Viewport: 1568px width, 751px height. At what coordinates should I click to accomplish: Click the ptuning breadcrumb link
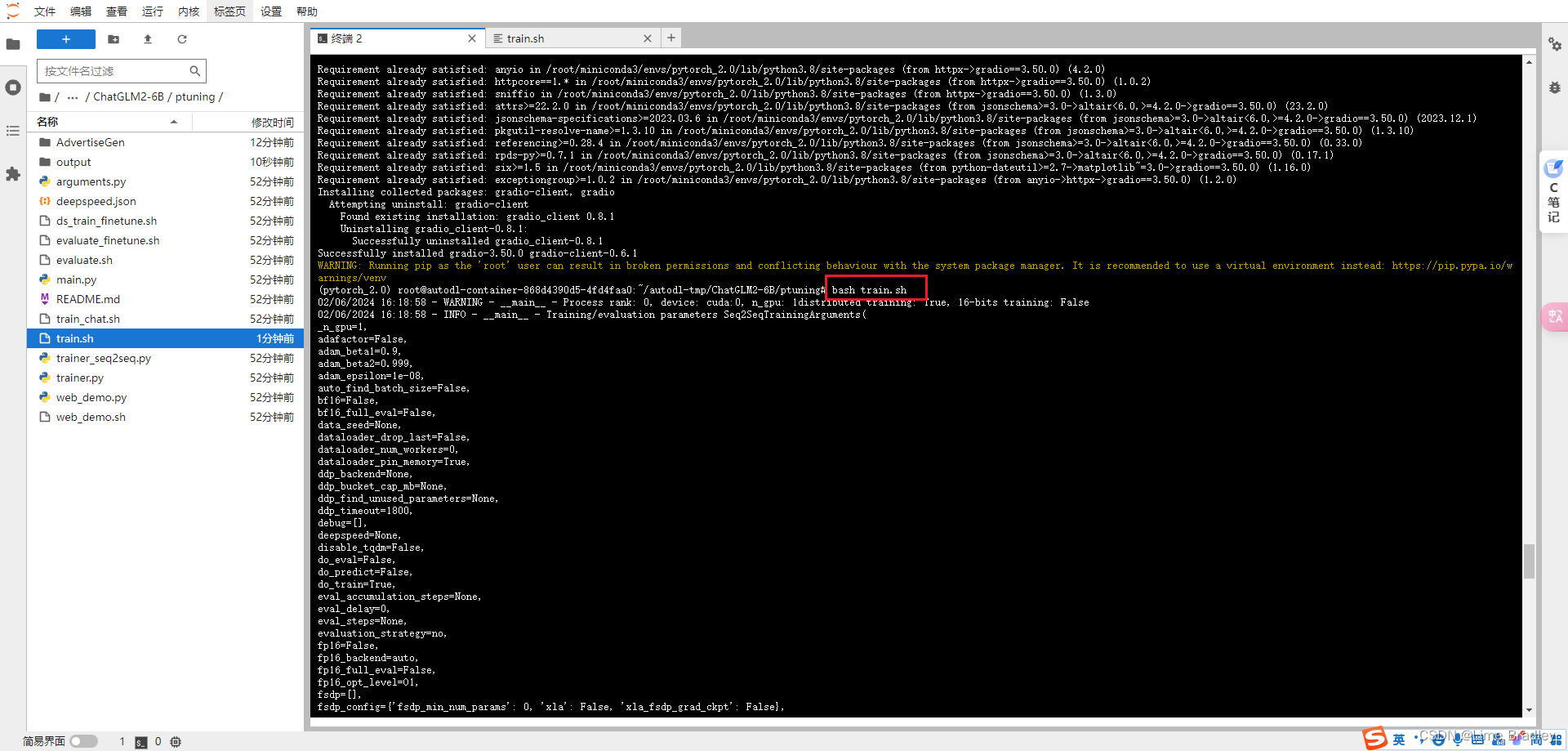(x=195, y=96)
